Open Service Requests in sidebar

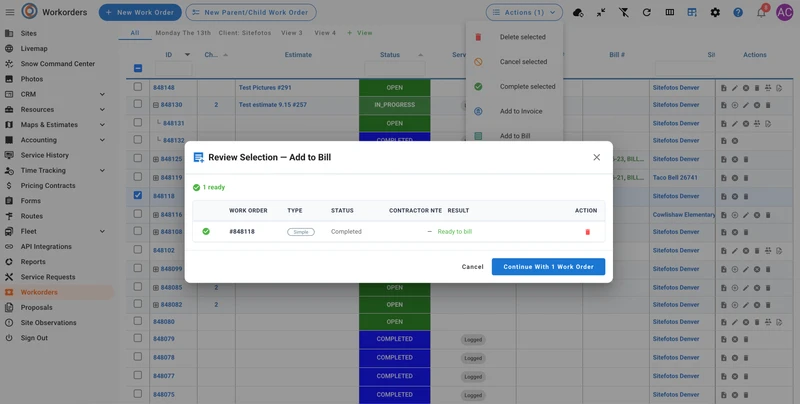click(48, 277)
